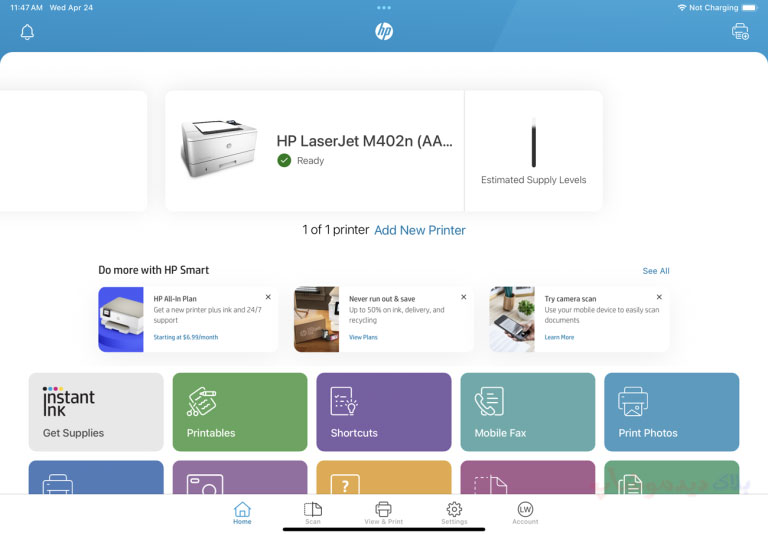
Task: Tap the green tile with documents icon
Action: (672, 477)
